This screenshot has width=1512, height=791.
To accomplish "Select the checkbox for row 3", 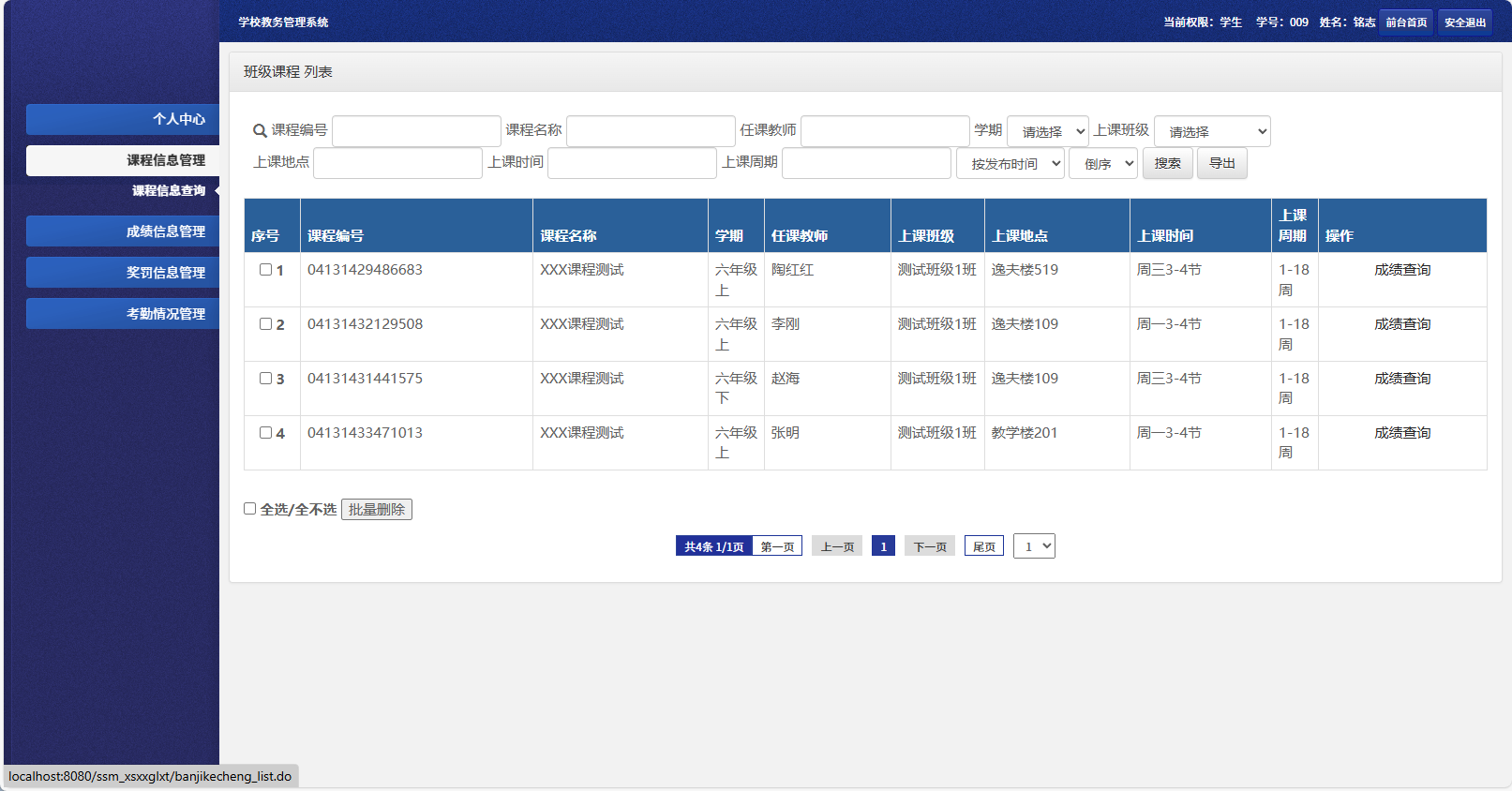I will [265, 379].
